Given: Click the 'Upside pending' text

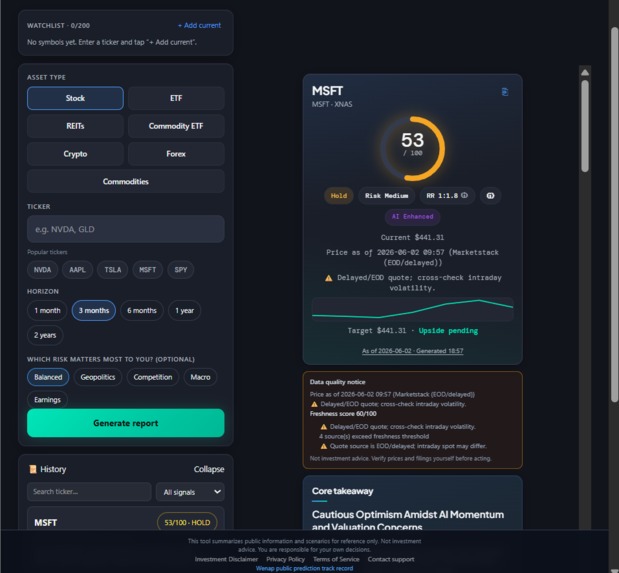Looking at the screenshot, I should tap(448, 331).
